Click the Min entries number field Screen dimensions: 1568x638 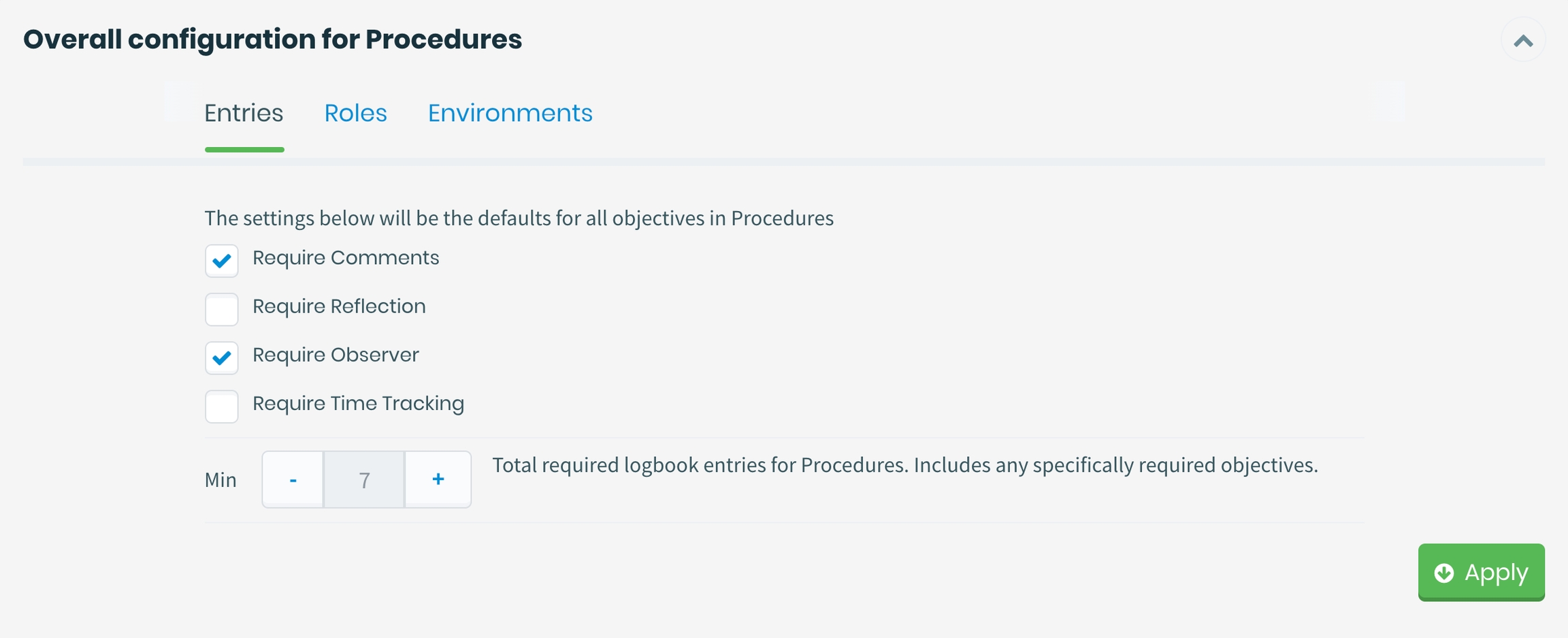[364, 479]
